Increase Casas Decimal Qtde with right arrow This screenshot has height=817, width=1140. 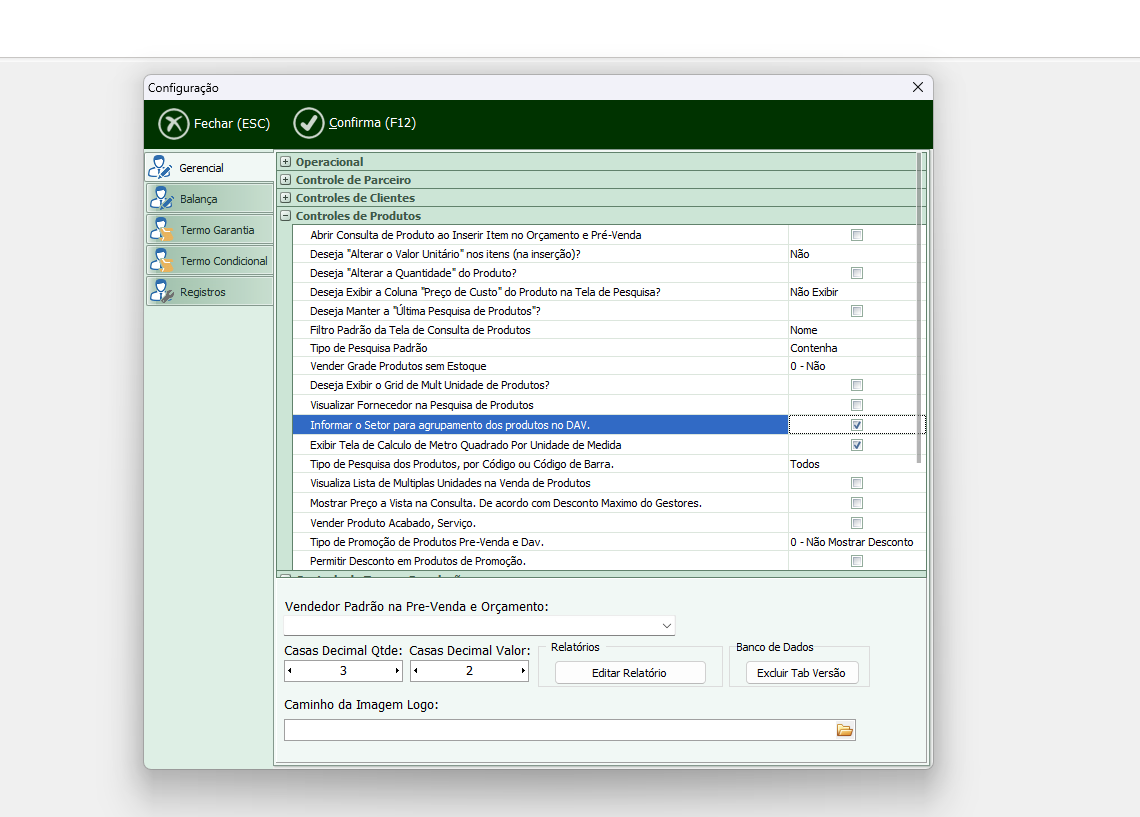click(397, 672)
